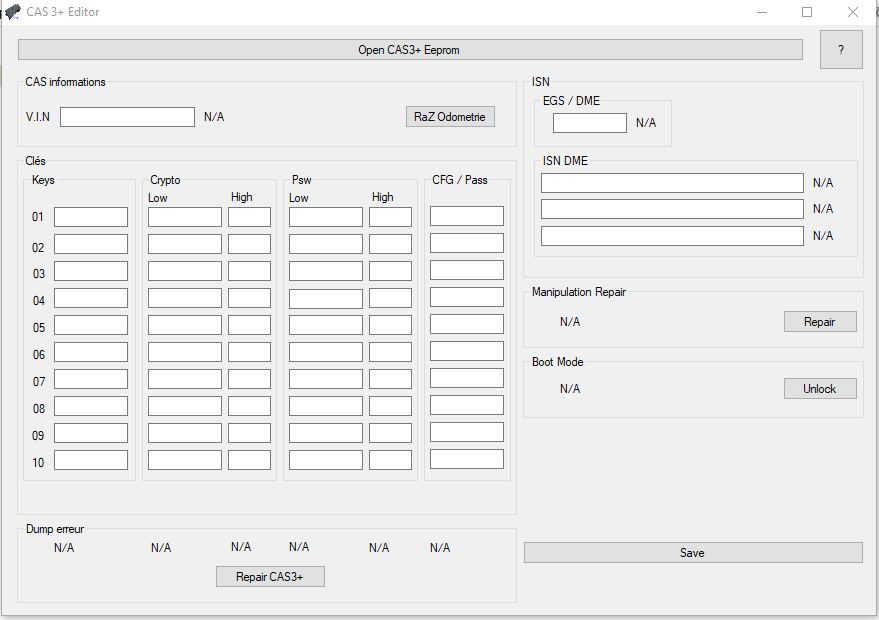The image size is (879, 620).
Task: Click inside the V.I.N input field
Action: point(127,116)
